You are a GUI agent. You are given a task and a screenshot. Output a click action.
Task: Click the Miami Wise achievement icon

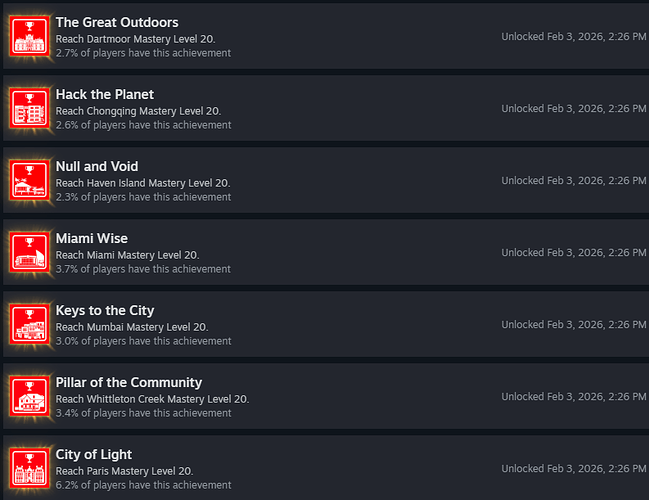[29, 252]
